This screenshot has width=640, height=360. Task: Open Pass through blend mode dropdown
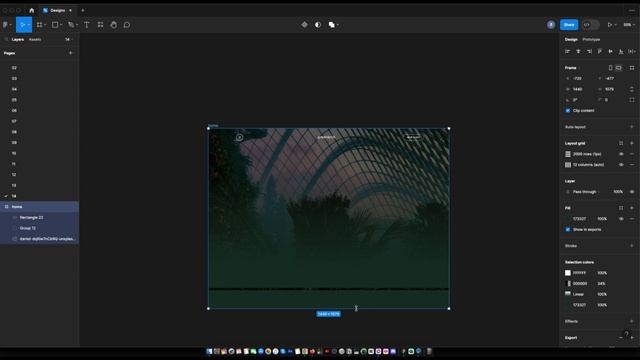coord(587,192)
